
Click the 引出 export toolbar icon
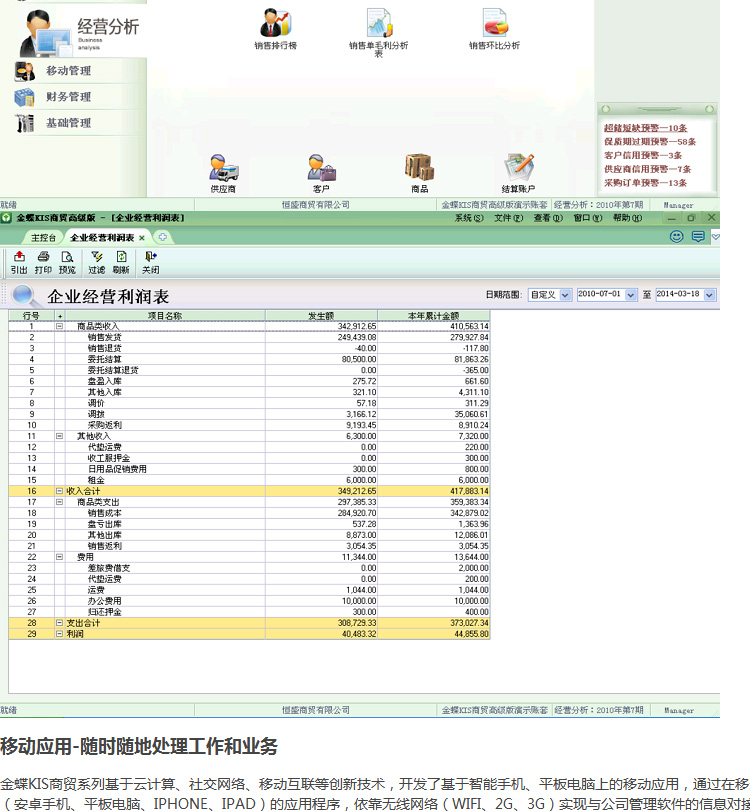[19, 256]
